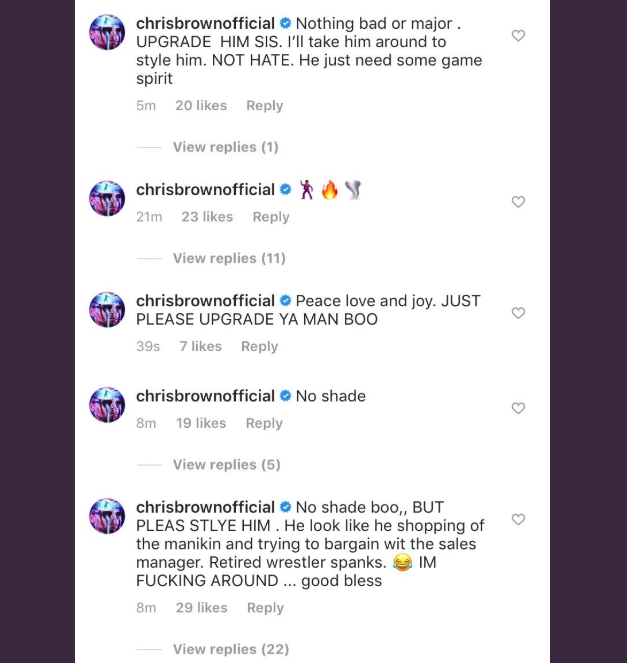Show the 22 replies thread
627x663 pixels.
(230, 649)
